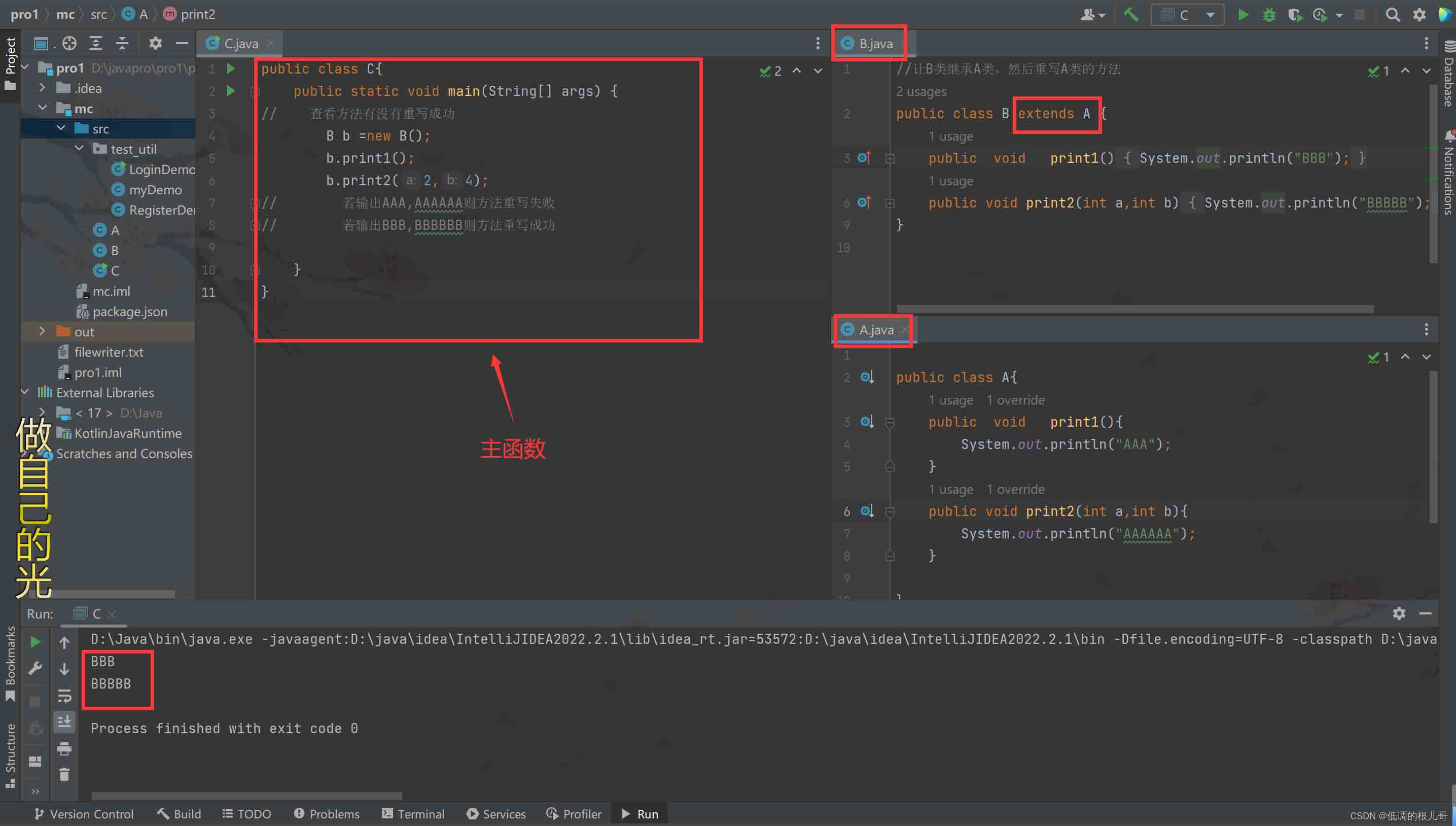Image resolution: width=1456 pixels, height=826 pixels.
Task: Expand the out folder in project tree
Action: click(x=42, y=331)
